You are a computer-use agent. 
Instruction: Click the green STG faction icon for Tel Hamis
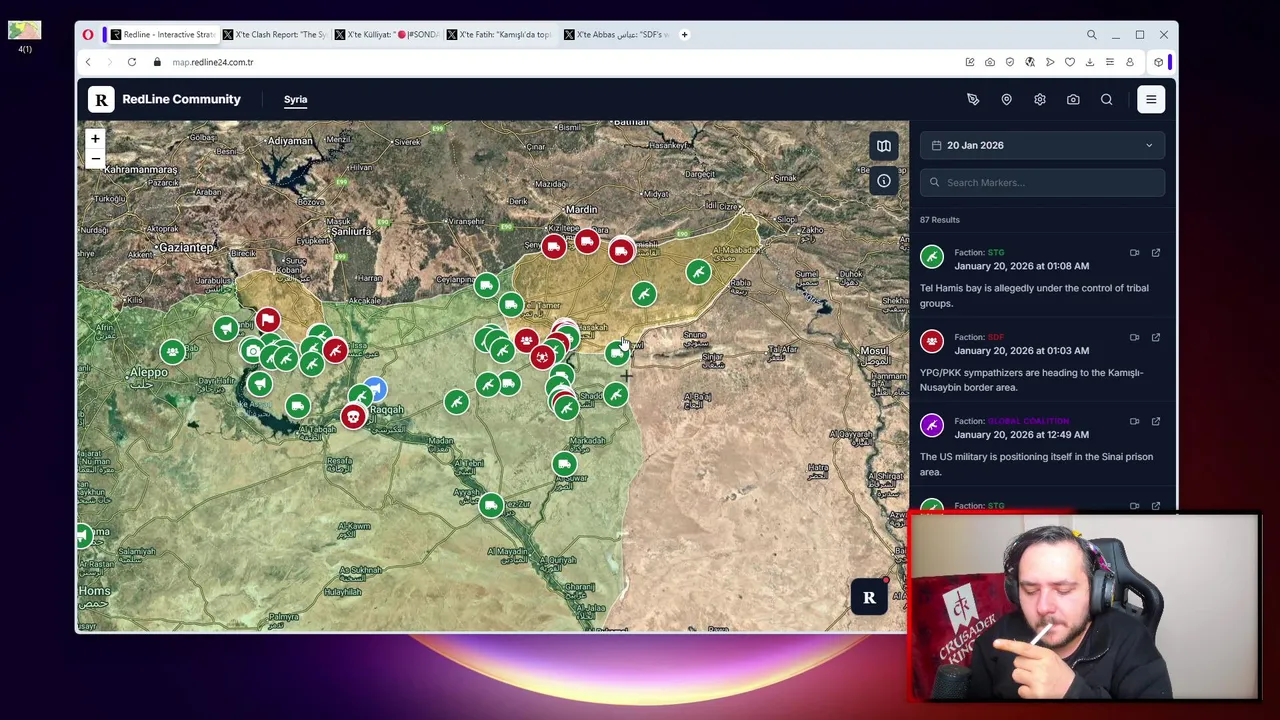[x=932, y=258]
